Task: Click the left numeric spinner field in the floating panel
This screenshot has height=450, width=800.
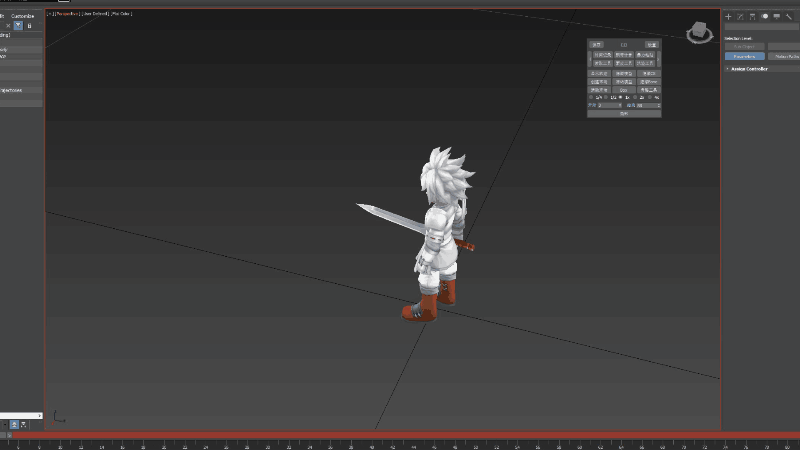Action: click(610, 105)
